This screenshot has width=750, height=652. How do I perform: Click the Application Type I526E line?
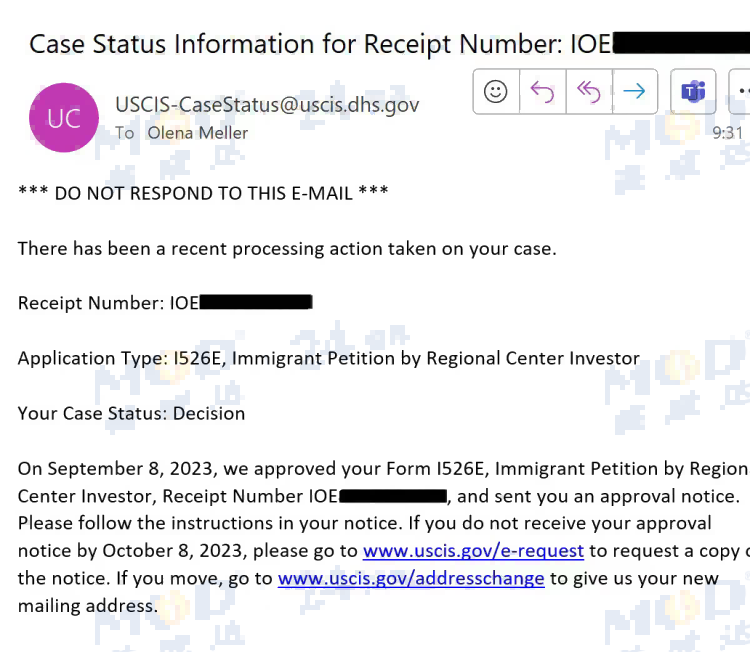[328, 358]
